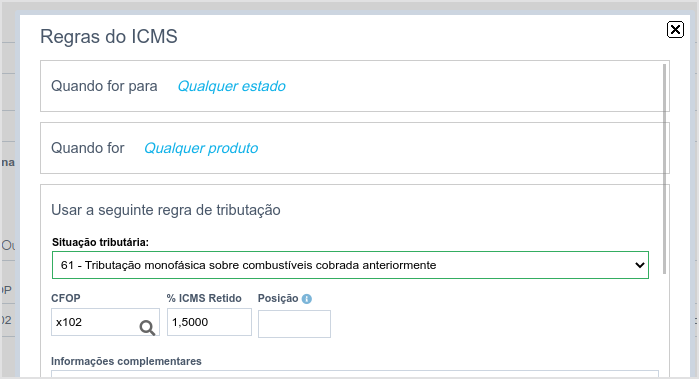Focus the % ICMS Retido field
699x379 pixels.
[209, 322]
